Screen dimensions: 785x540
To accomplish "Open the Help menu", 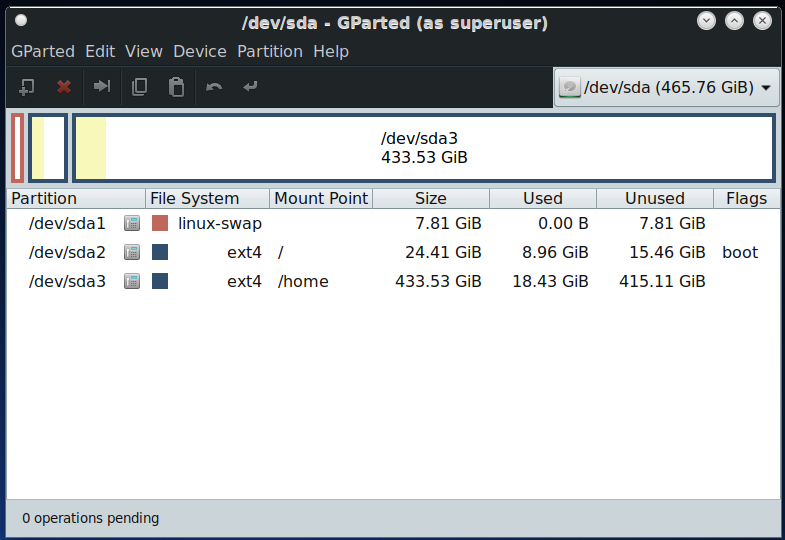I will pos(331,52).
